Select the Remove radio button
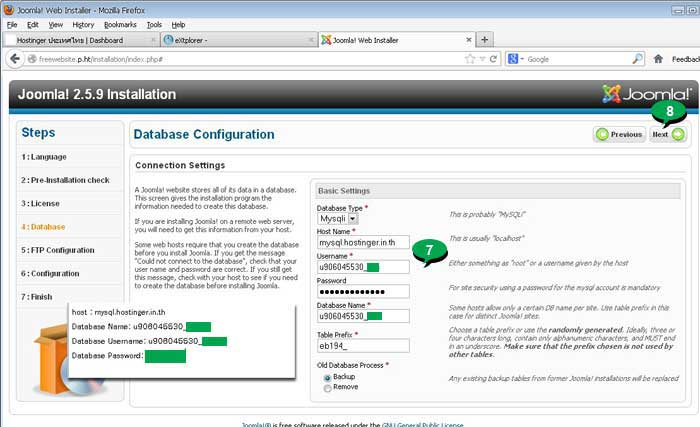700x427 pixels. pyautogui.click(x=327, y=388)
